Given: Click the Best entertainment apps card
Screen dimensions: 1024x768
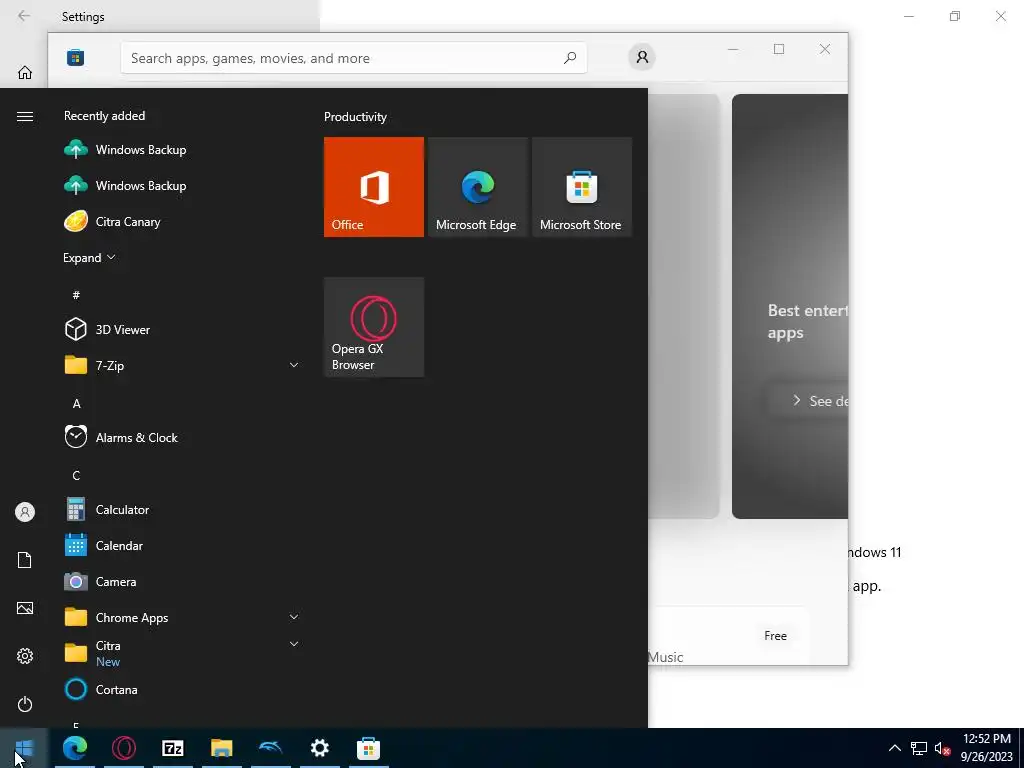Looking at the screenshot, I should pos(790,306).
